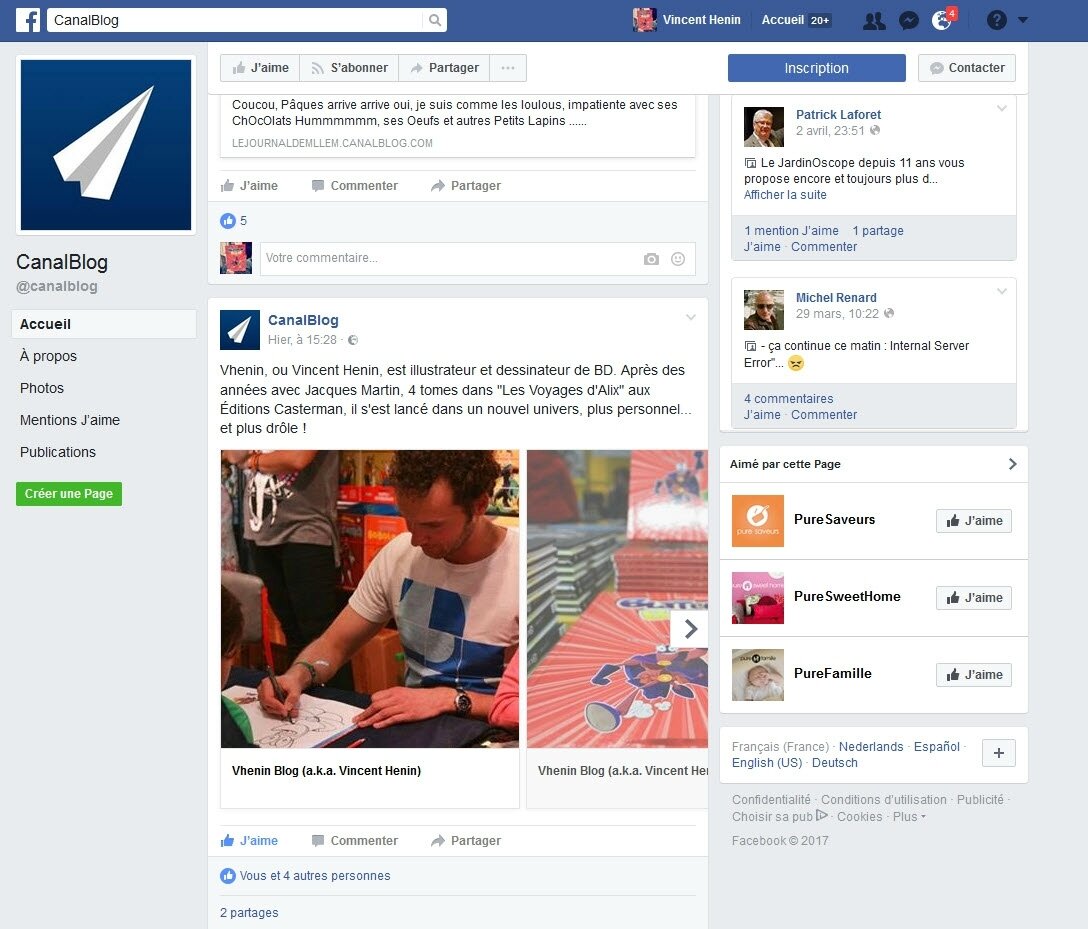Image resolution: width=1088 pixels, height=929 pixels.
Task: Open the help question mark icon
Action: click(996, 20)
